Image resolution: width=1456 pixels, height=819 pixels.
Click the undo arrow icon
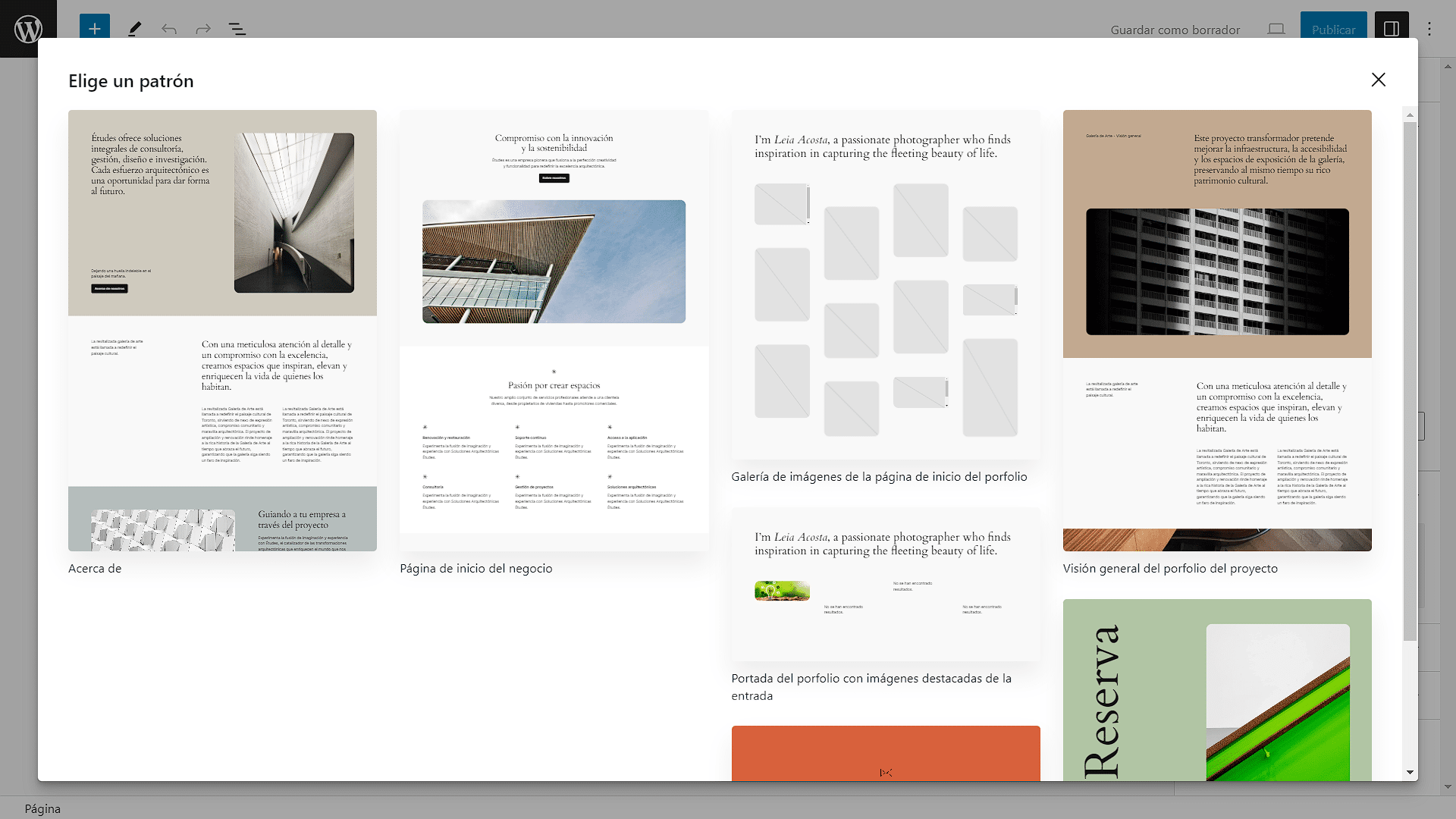click(x=168, y=29)
